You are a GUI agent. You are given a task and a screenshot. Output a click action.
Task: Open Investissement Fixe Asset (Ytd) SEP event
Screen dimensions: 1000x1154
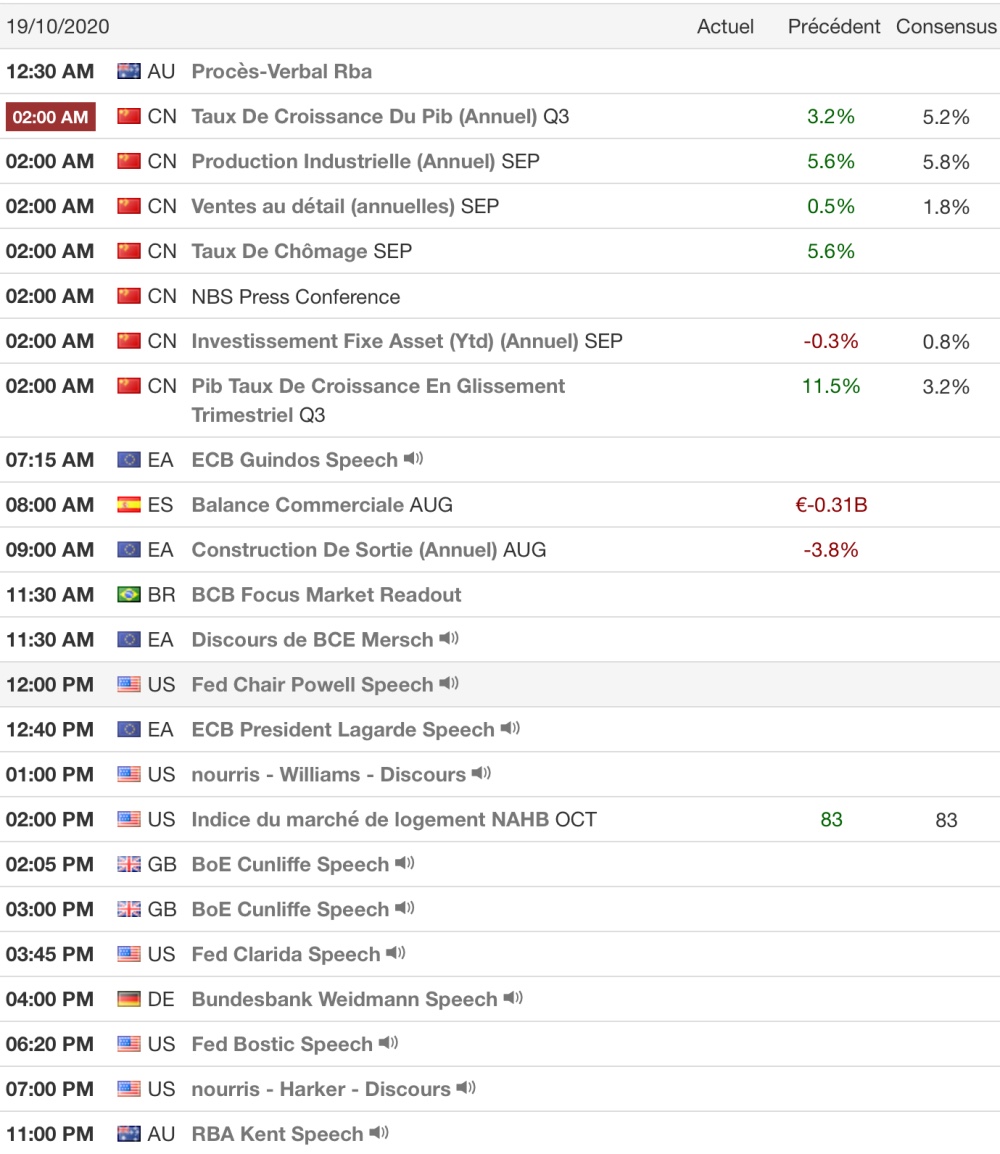click(407, 341)
